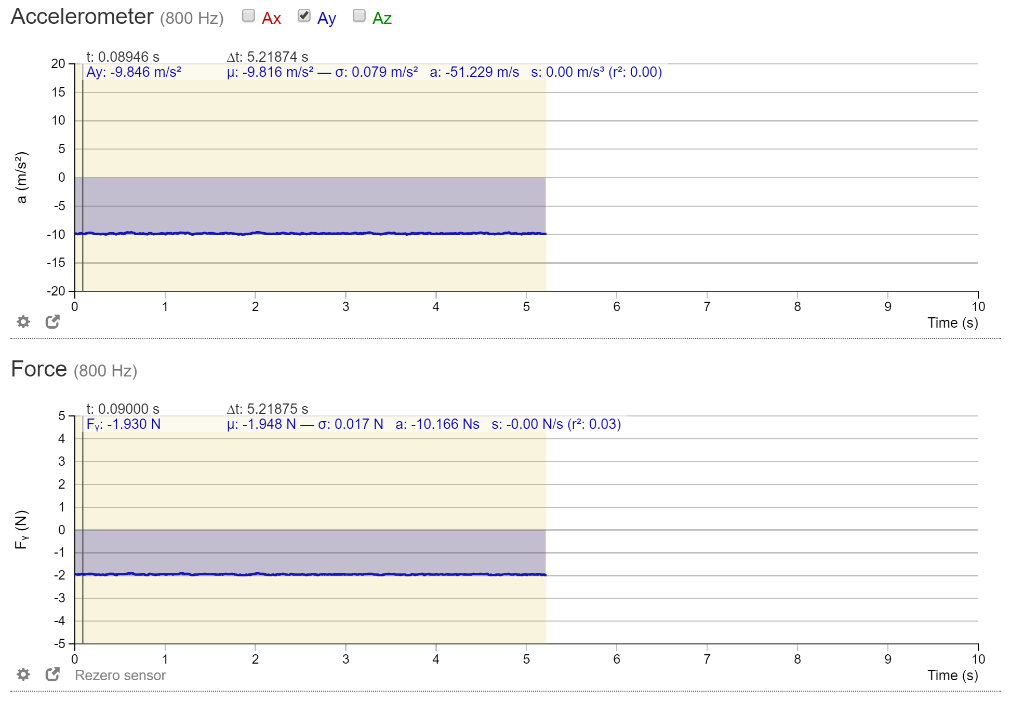Click the "Fy: -1.930 N" force reading

[123, 425]
